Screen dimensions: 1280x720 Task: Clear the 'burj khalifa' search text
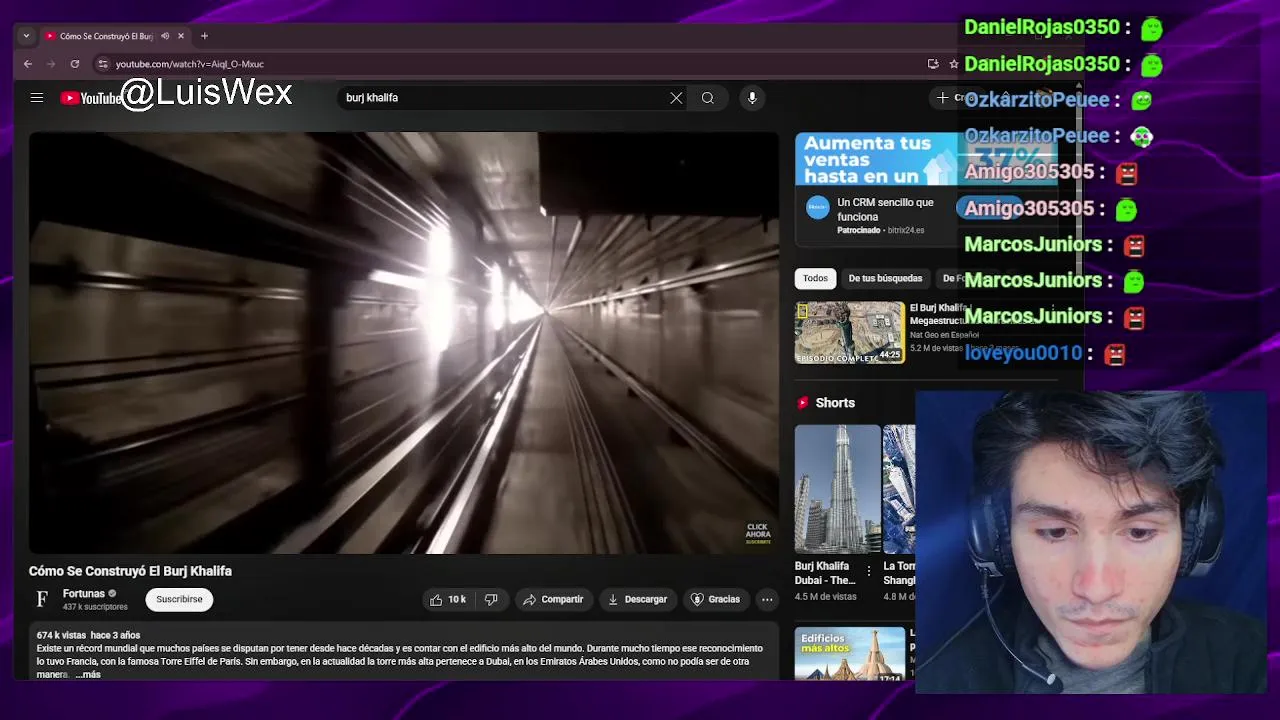676,98
